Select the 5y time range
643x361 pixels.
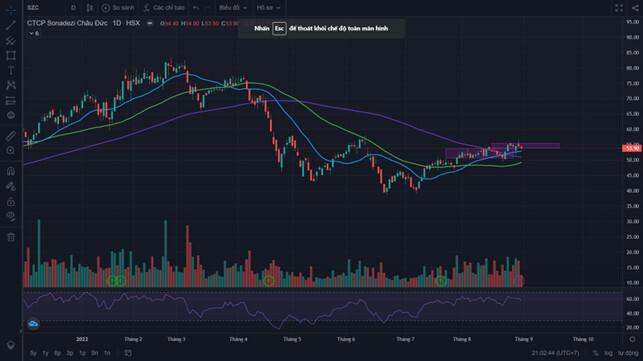coord(33,353)
